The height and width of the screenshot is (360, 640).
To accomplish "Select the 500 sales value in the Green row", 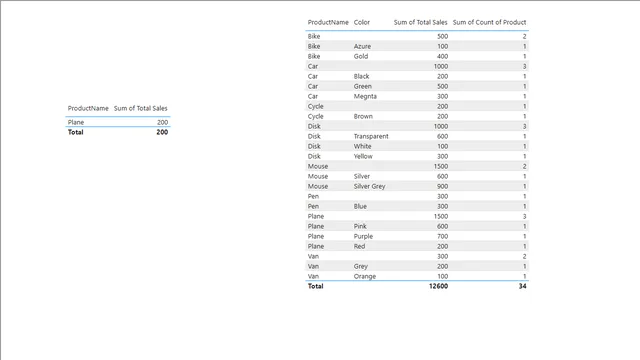I will [x=442, y=86].
